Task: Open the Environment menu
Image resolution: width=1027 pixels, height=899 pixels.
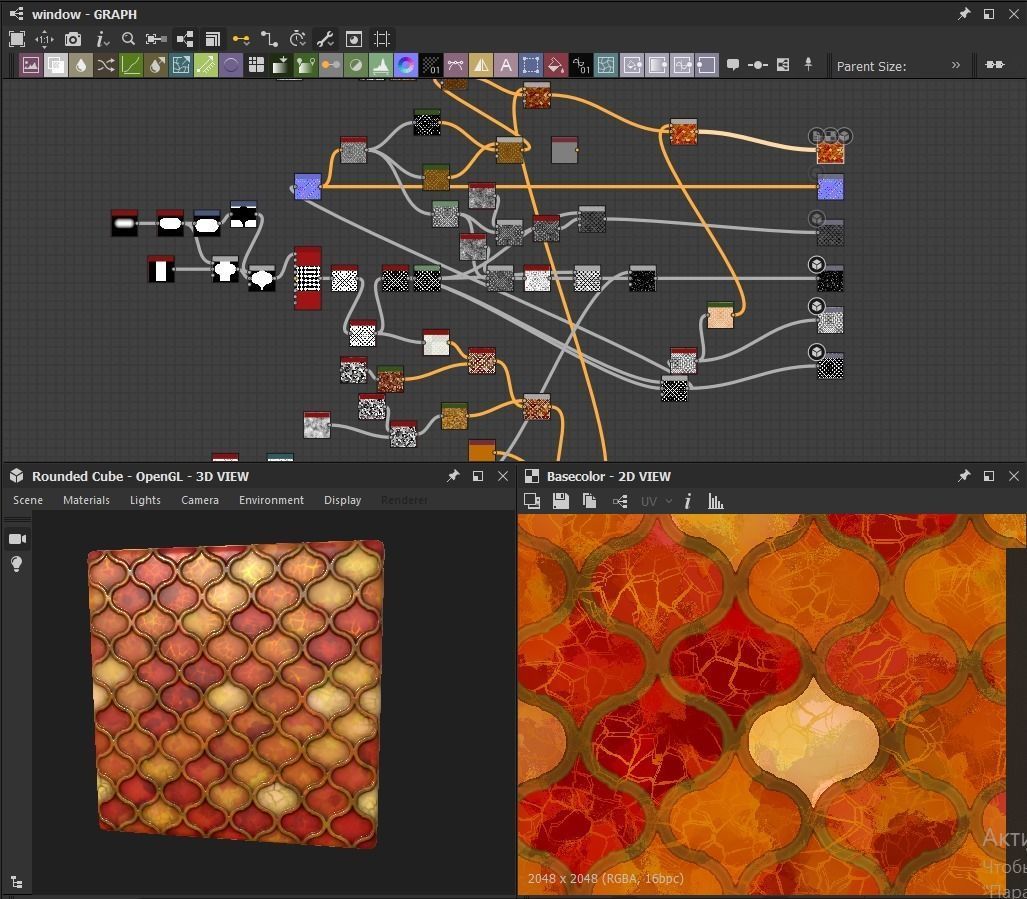Action: coord(271,500)
